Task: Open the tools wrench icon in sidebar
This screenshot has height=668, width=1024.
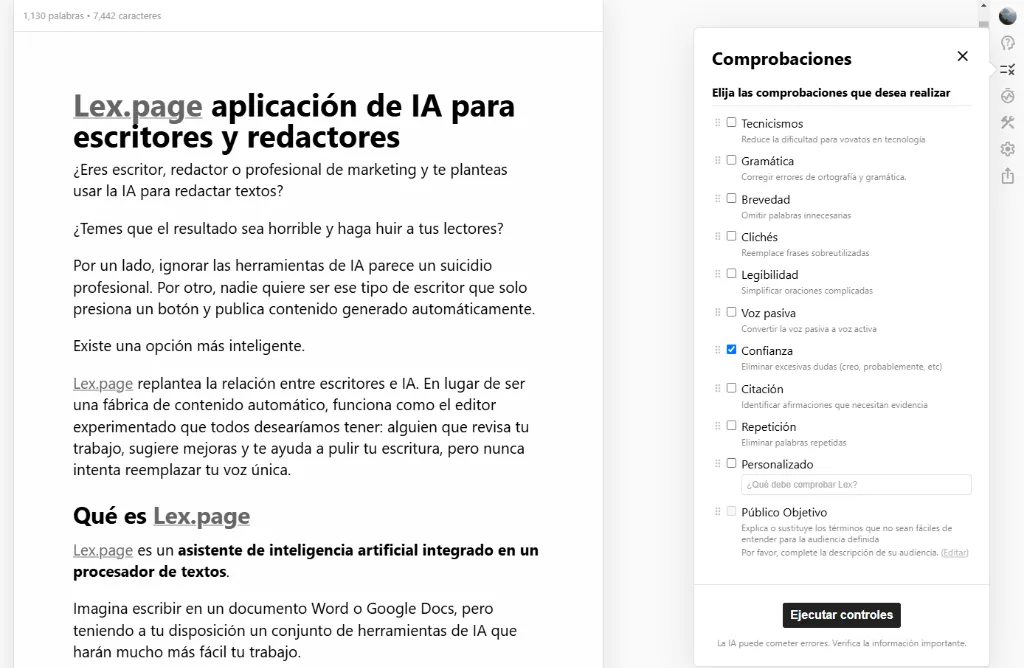Action: [x=1008, y=122]
